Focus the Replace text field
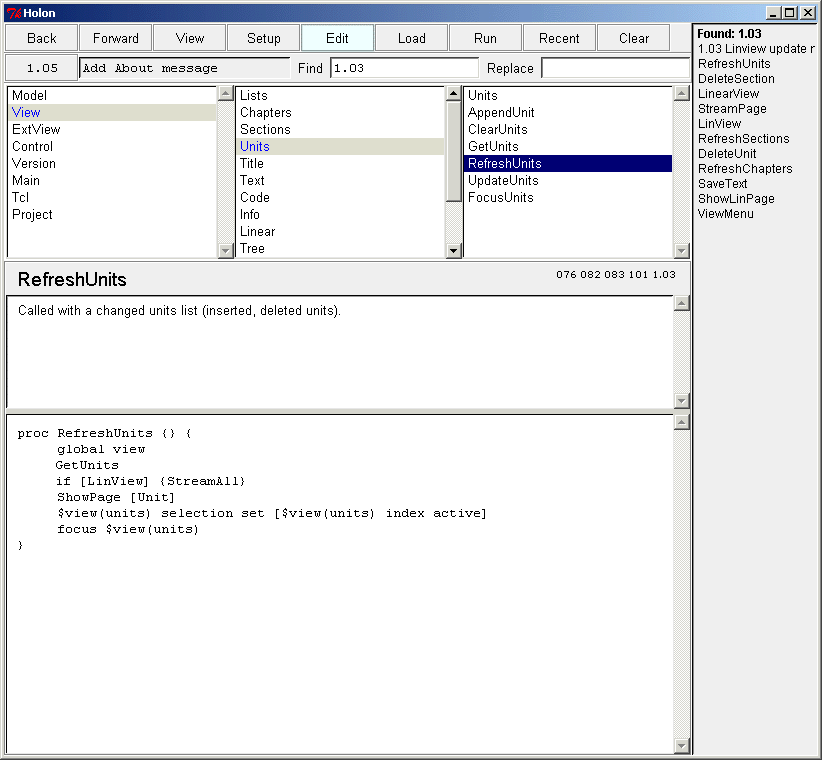Viewport: 822px width, 760px height. pos(615,68)
